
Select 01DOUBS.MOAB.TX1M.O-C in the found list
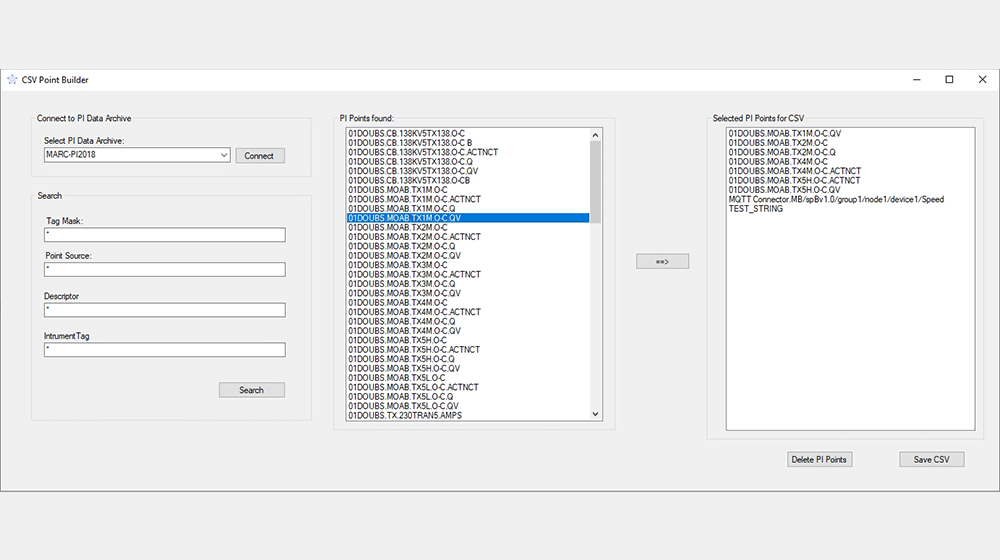tap(468, 189)
